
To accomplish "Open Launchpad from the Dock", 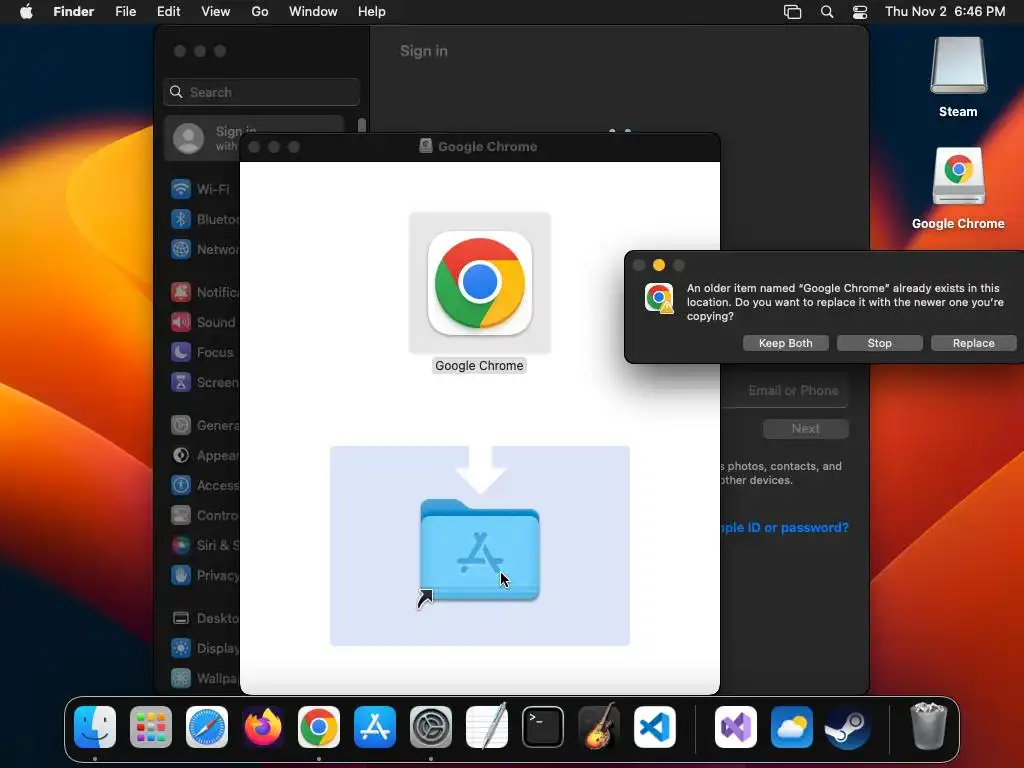I will point(151,727).
